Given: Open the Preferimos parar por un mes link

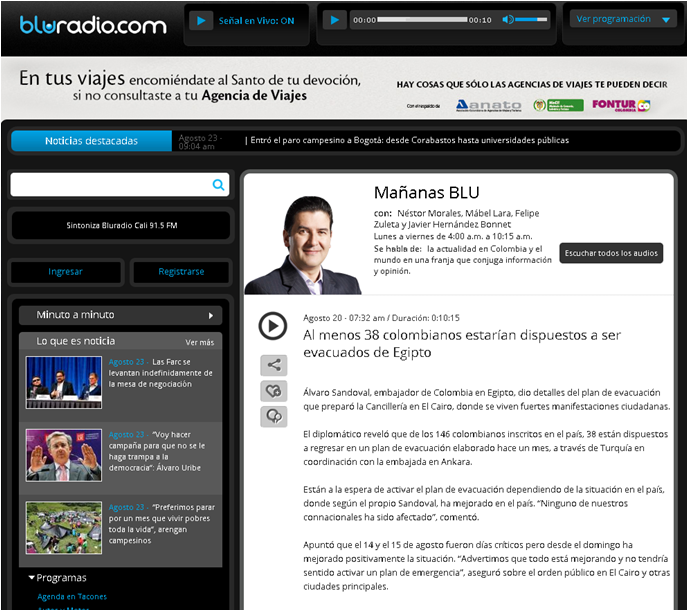Looking at the screenshot, I should click(x=161, y=524).
